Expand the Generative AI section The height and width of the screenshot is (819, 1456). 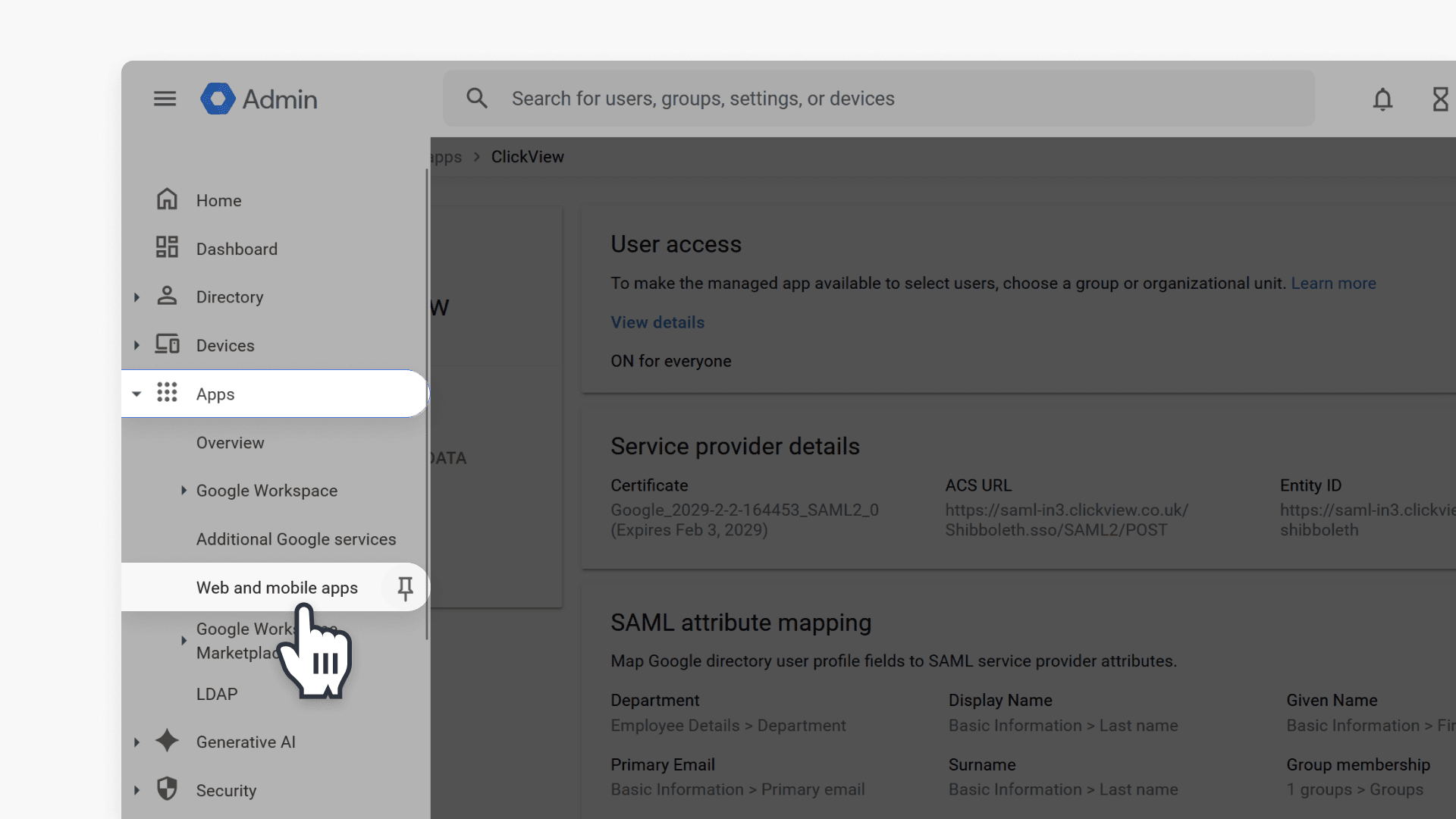(x=136, y=742)
